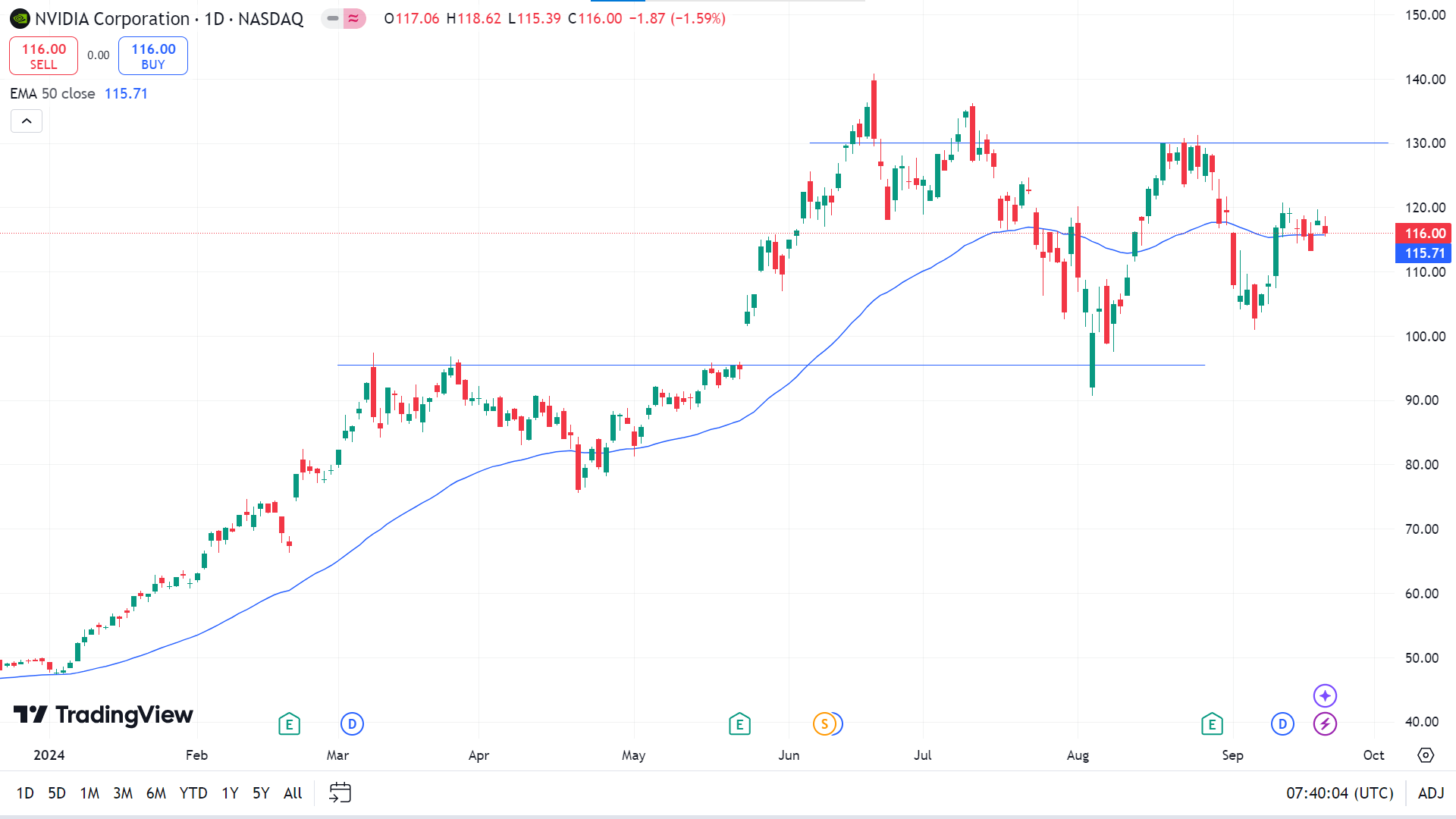The width and height of the screenshot is (1456, 819).
Task: Toggle the ADJ adjusted data button
Action: 1431,793
